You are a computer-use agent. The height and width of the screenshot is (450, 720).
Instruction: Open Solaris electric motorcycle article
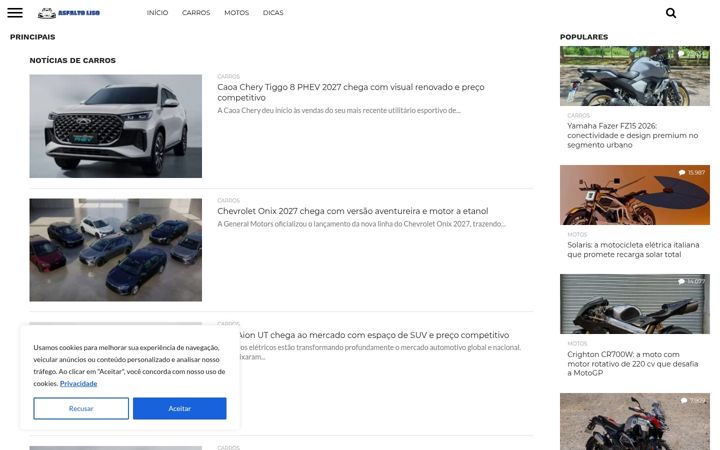633,250
